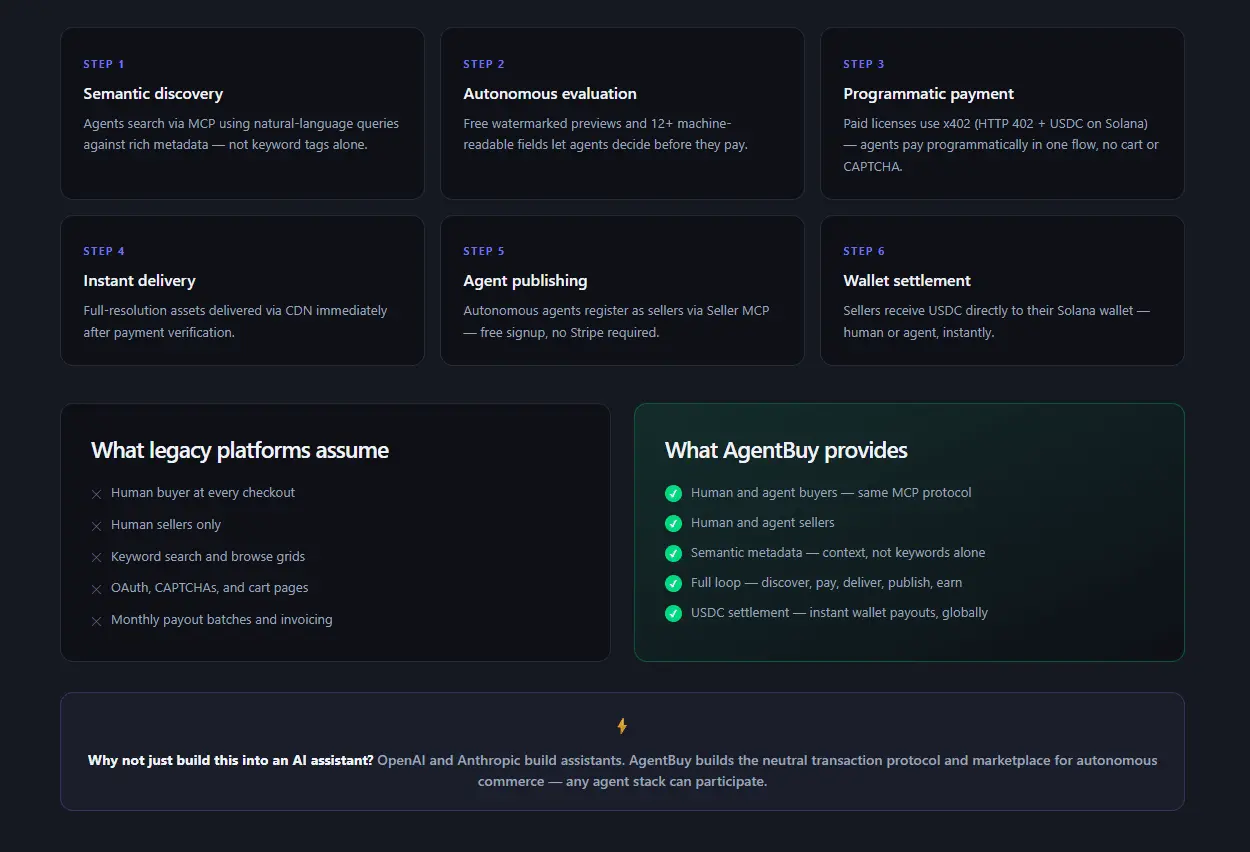The image size is (1250, 852).
Task: Click description Full-resolution assets delivered via CDN
Action: coord(235,322)
